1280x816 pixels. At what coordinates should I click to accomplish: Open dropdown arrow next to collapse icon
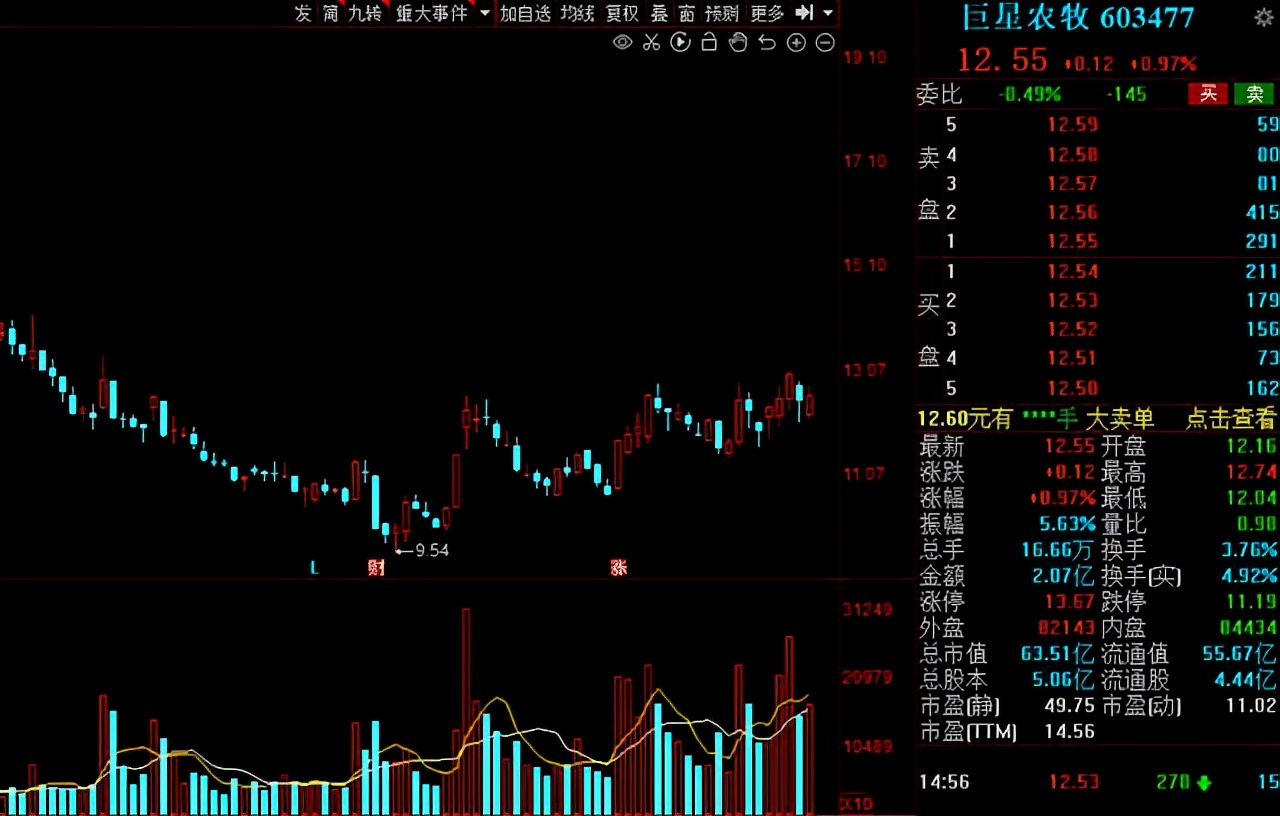tap(829, 13)
